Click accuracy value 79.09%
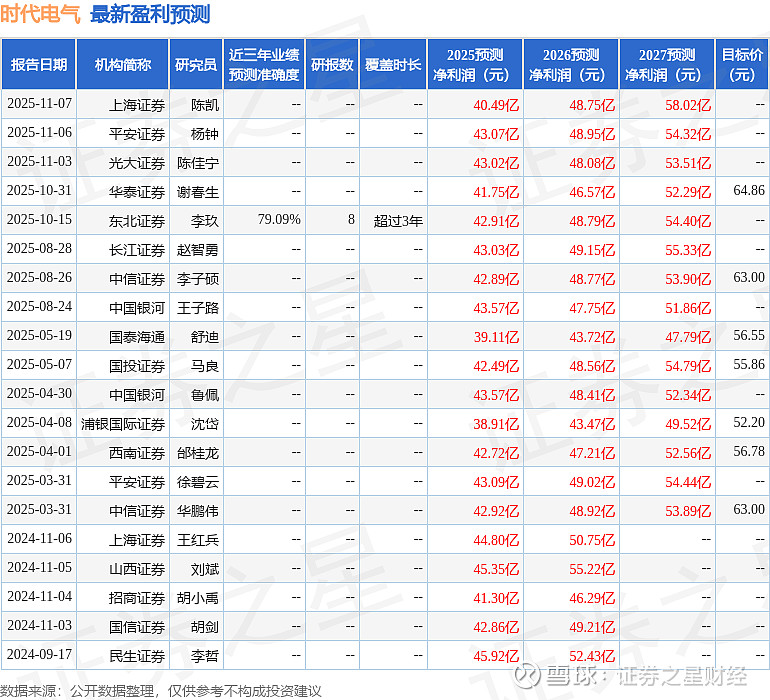The image size is (770, 700). [x=279, y=219]
